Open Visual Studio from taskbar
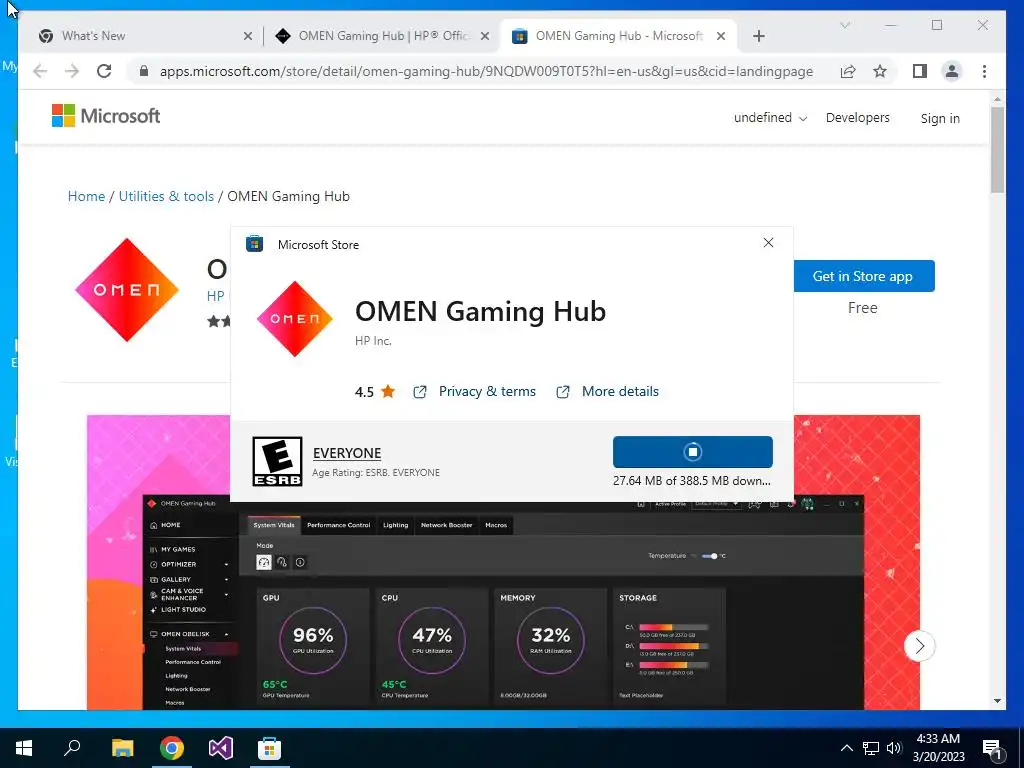Screen dimensions: 1024x768 click(x=221, y=748)
